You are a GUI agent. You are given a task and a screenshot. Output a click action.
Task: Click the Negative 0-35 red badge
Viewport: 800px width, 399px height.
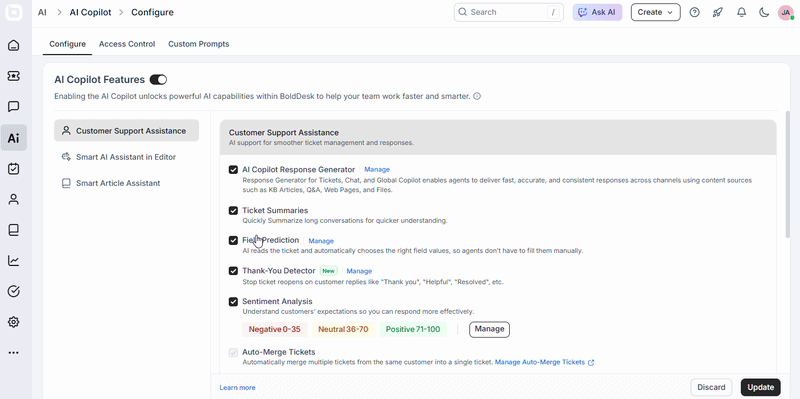274,329
